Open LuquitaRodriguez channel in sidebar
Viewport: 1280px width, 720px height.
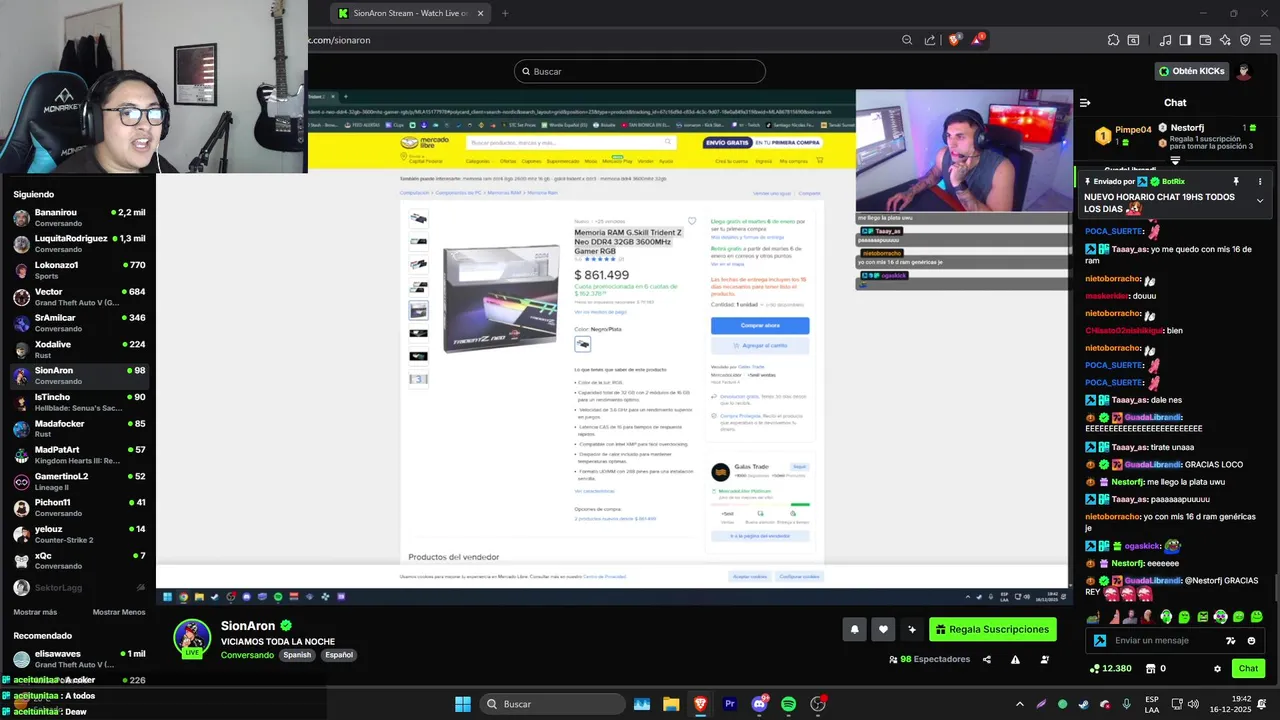coord(79,244)
